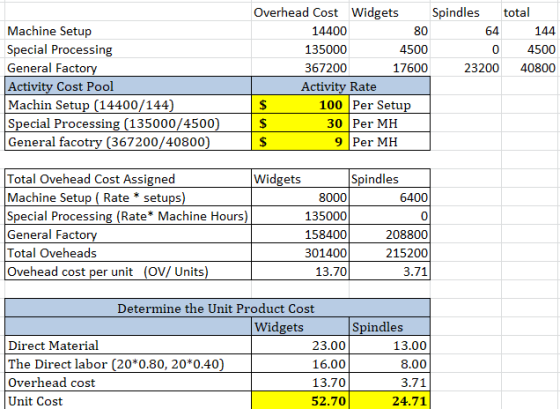Click the direct labor value 16.00
Viewport: 560px width, 409px height.
300,364
